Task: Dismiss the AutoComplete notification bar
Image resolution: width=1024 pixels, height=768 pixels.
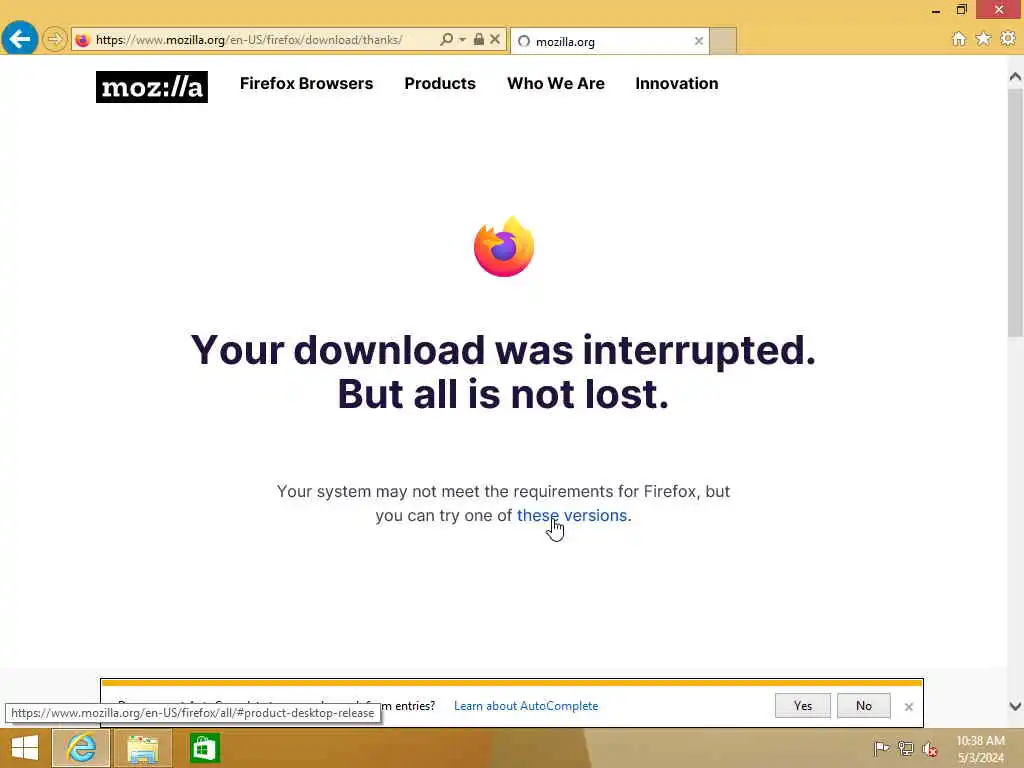Action: point(908,707)
